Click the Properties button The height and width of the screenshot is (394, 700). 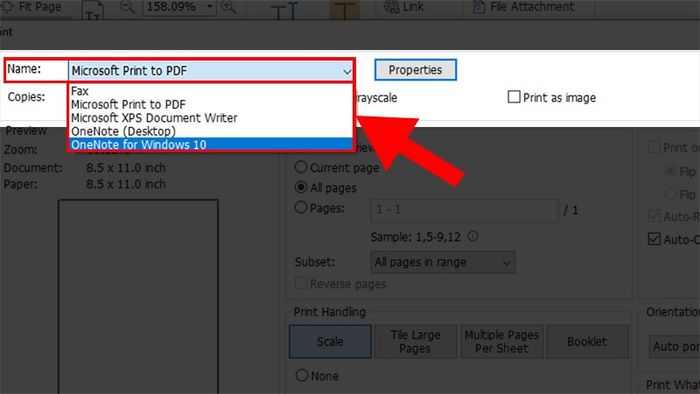coord(415,70)
